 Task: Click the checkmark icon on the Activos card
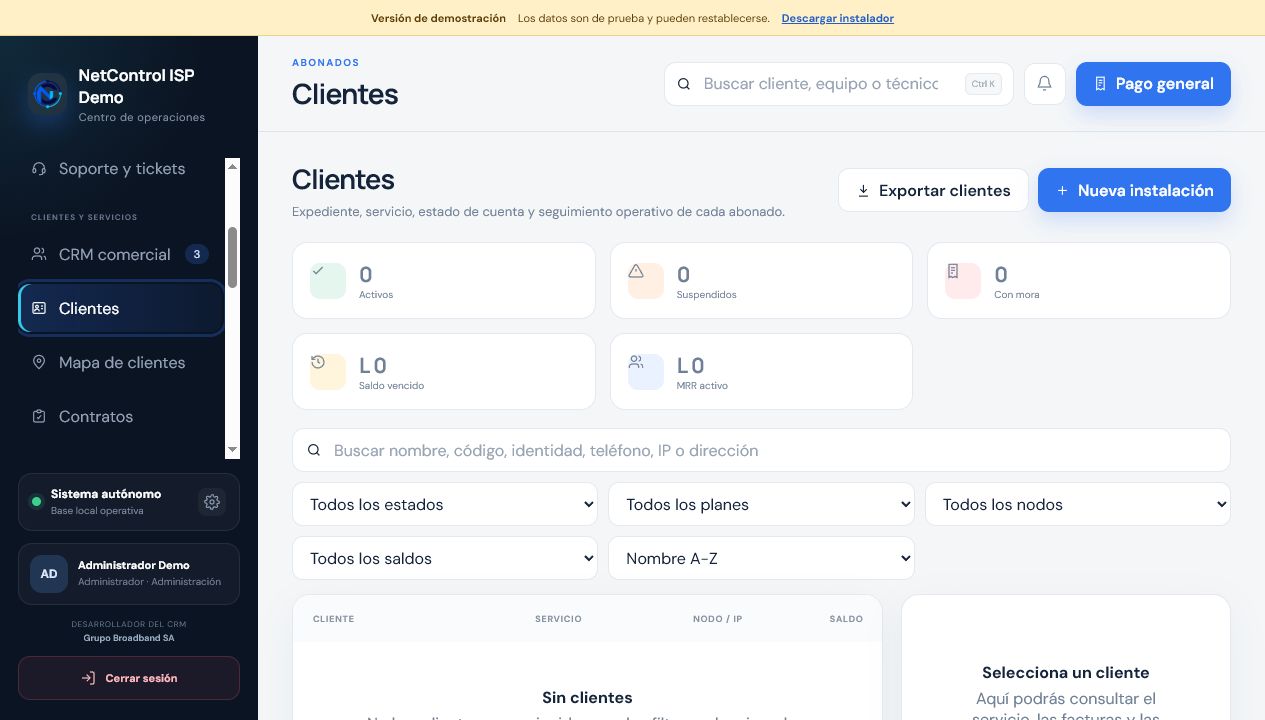319,271
